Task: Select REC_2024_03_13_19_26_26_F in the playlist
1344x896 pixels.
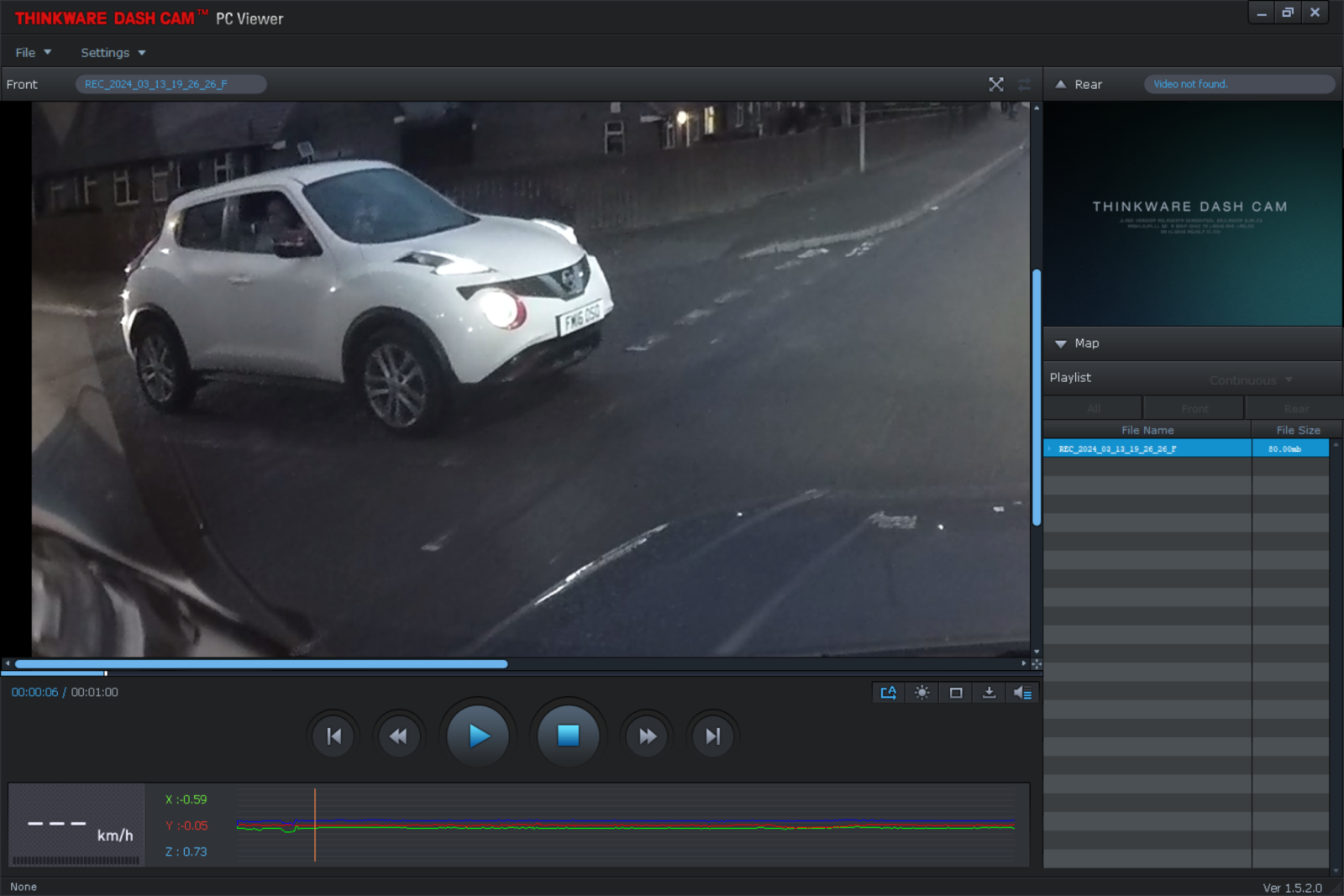Action: tap(1147, 449)
